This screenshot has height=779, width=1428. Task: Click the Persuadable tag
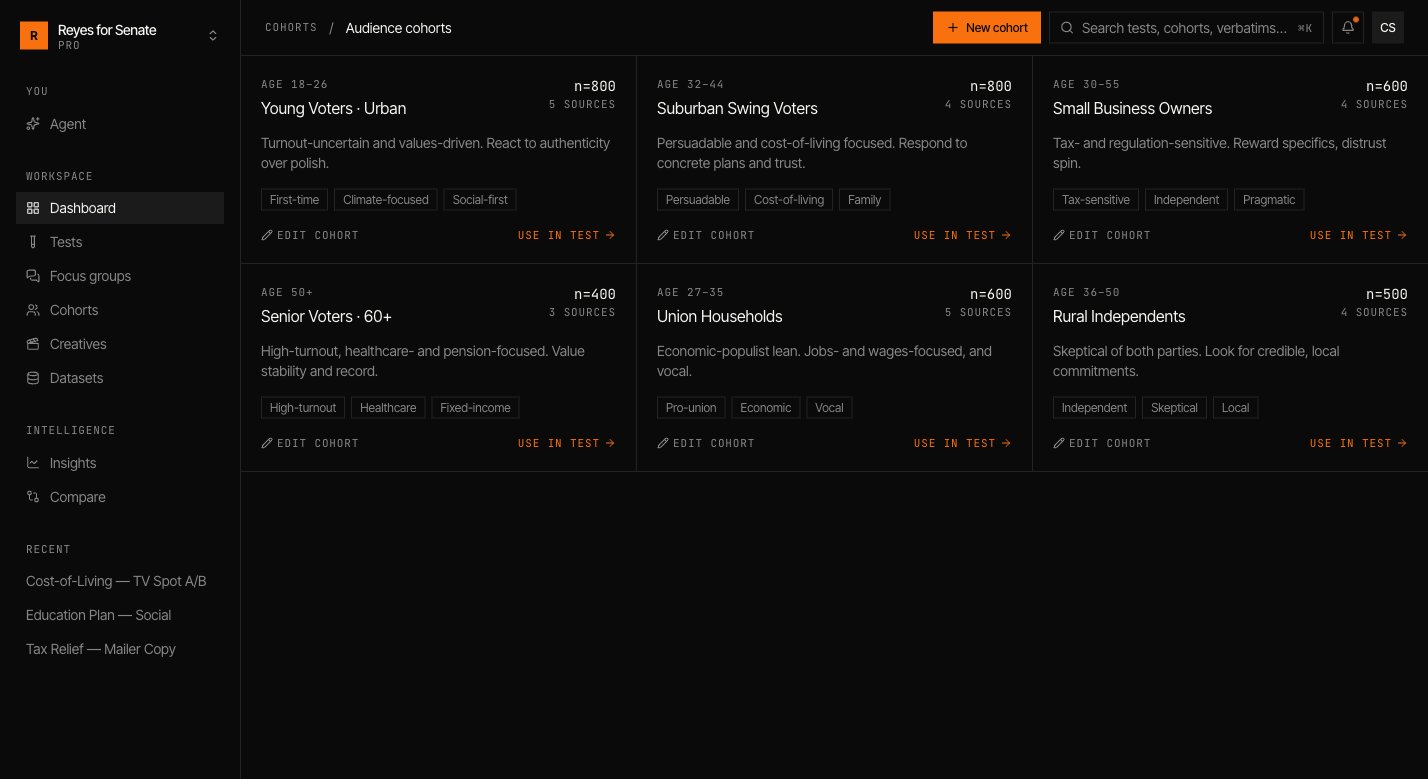(x=698, y=200)
